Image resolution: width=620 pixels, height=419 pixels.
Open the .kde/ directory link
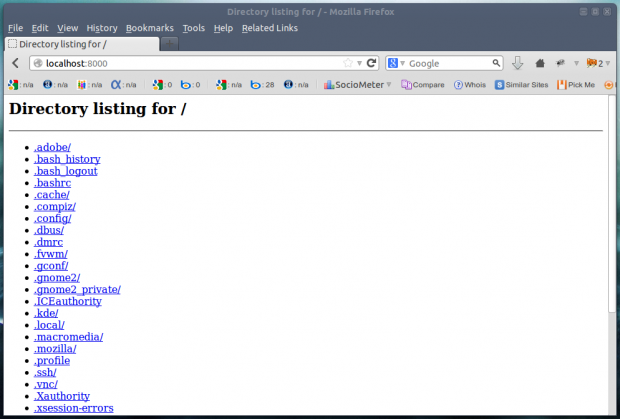click(46, 313)
